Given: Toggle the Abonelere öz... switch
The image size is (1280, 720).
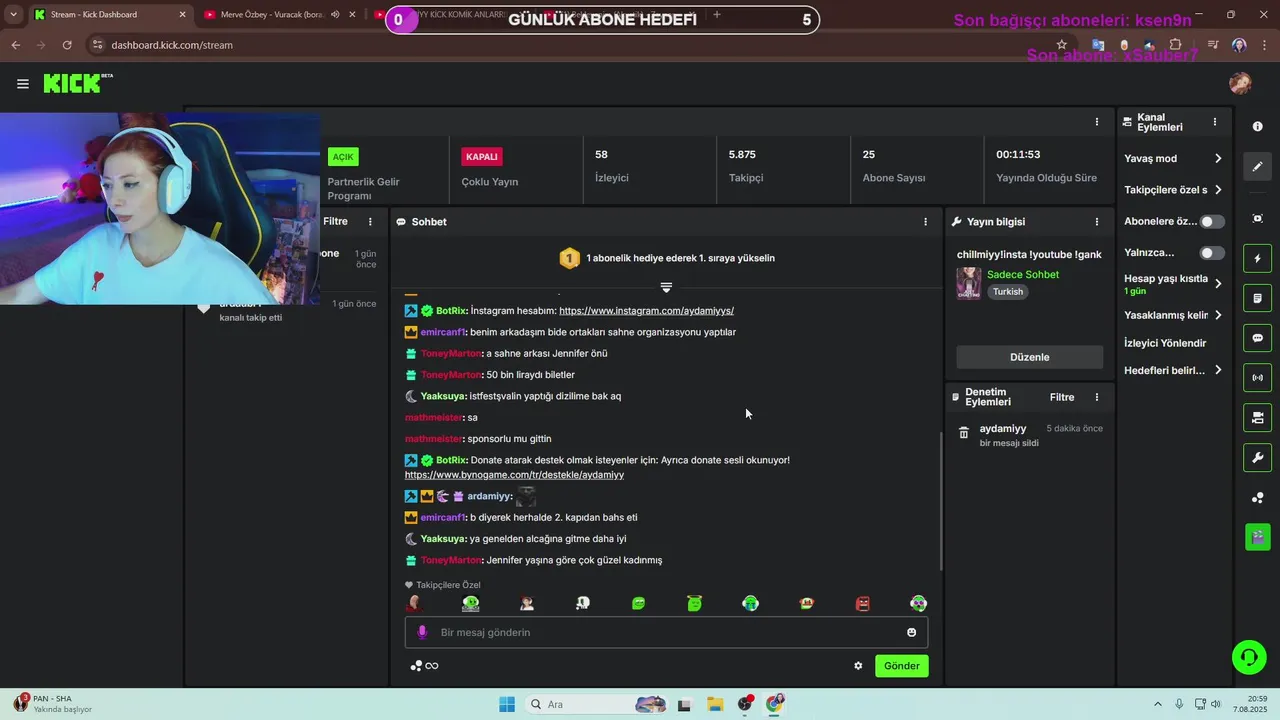Looking at the screenshot, I should [x=1212, y=222].
